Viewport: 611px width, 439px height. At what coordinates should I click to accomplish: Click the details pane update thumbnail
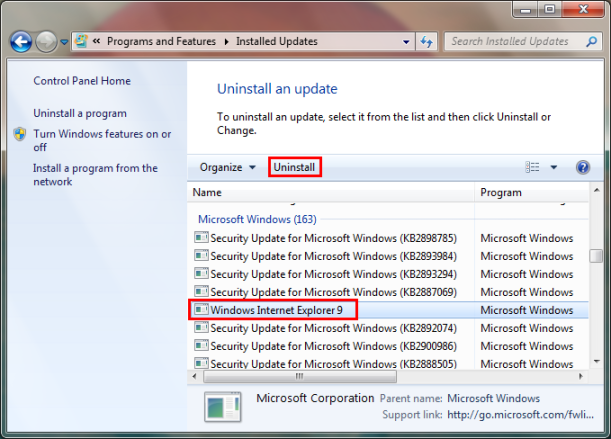pyautogui.click(x=223, y=407)
